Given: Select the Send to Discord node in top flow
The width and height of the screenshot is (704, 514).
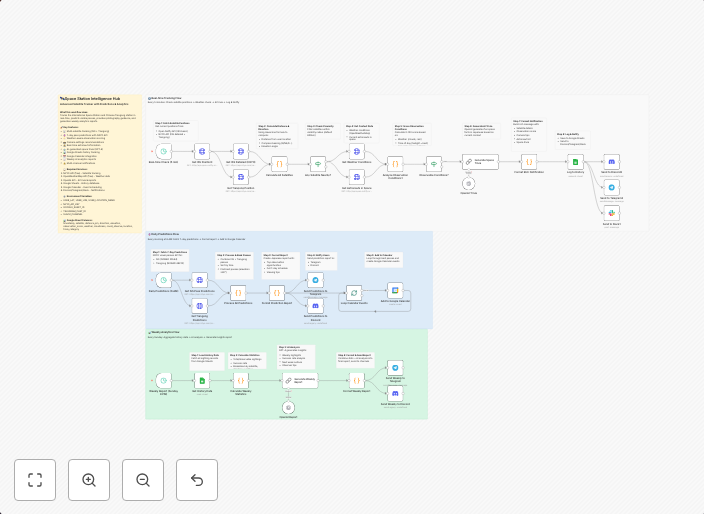Looking at the screenshot, I should click(611, 162).
